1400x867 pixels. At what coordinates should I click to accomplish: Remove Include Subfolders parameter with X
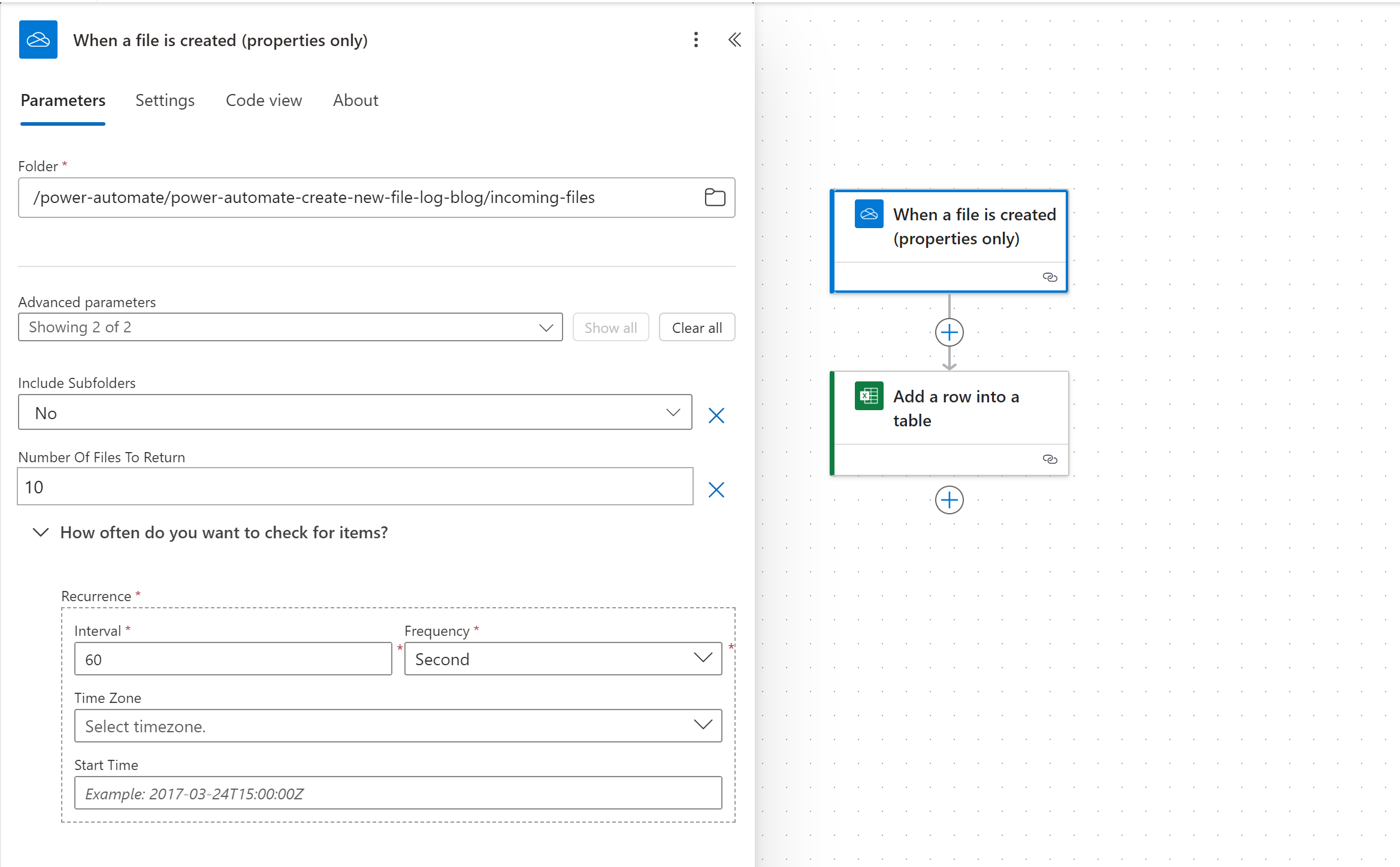[x=716, y=415]
